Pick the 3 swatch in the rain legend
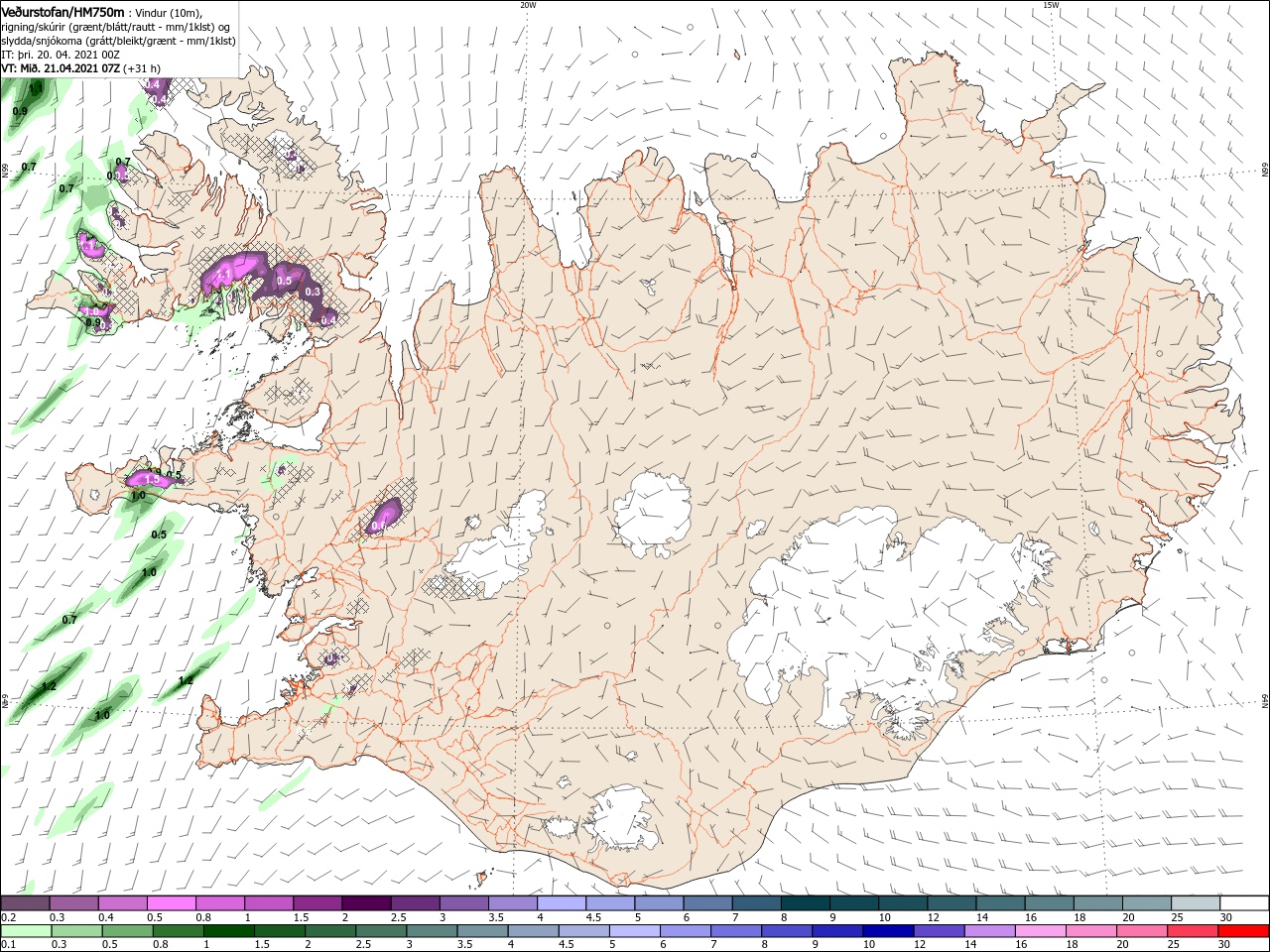The width and height of the screenshot is (1270, 952). pos(432,931)
